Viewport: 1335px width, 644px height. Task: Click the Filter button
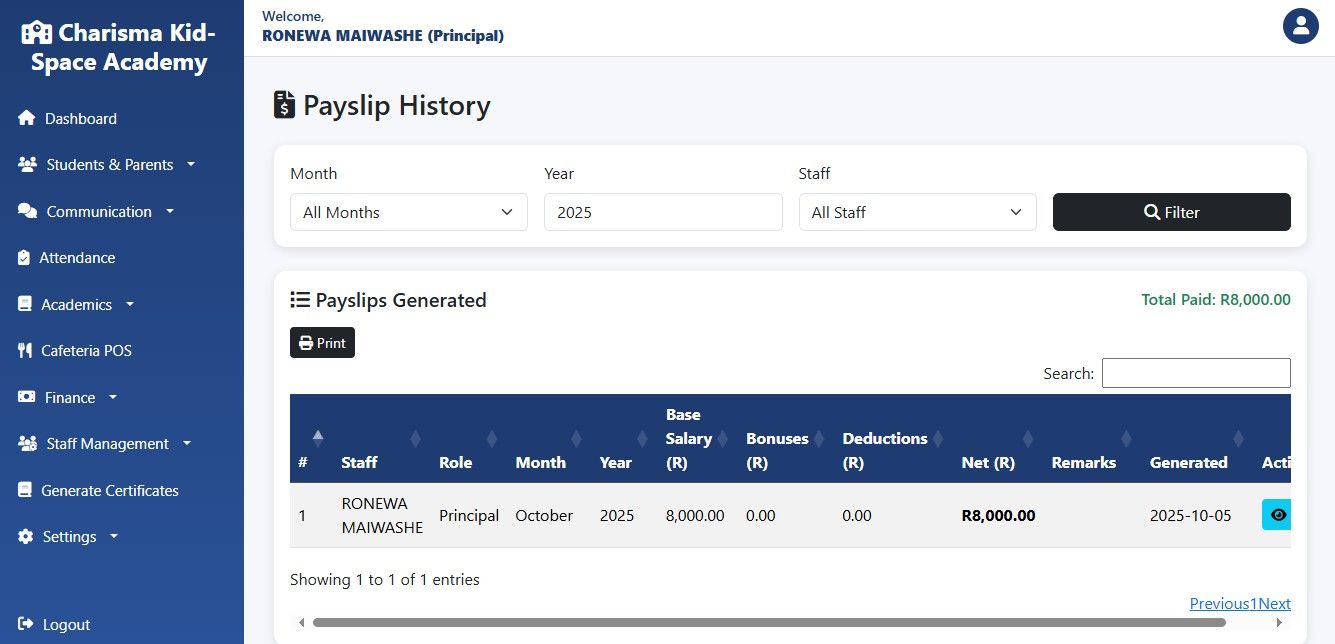pyautogui.click(x=1171, y=212)
